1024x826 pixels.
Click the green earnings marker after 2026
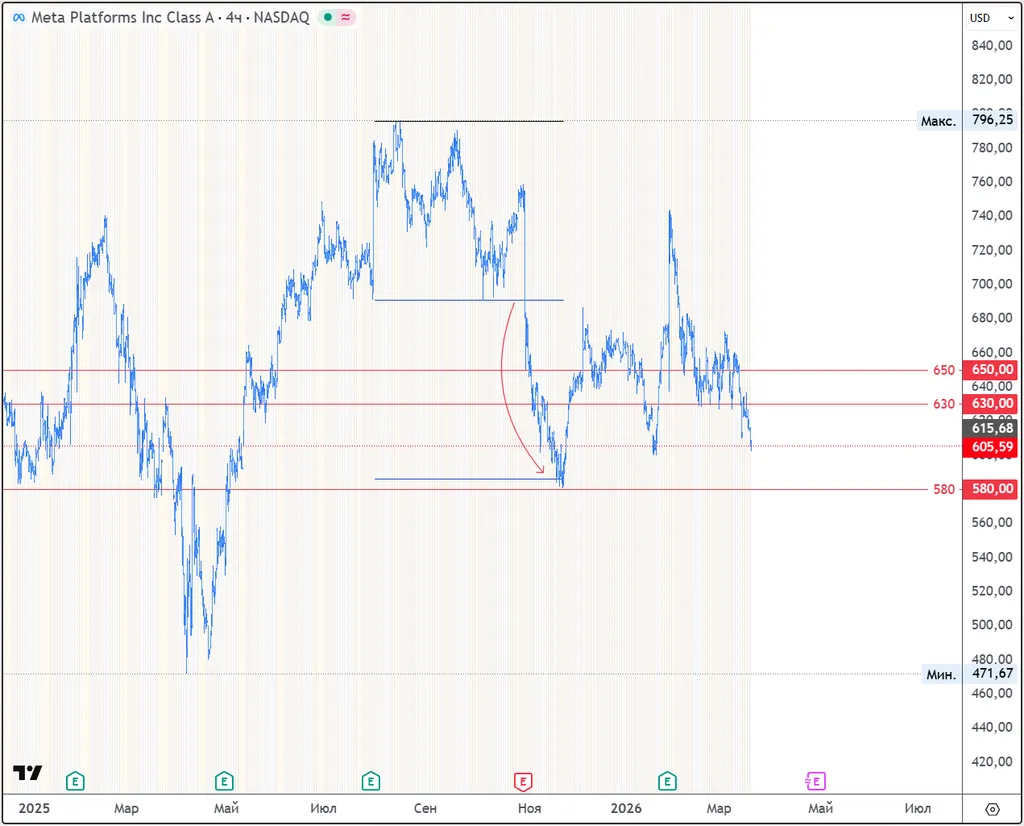667,780
